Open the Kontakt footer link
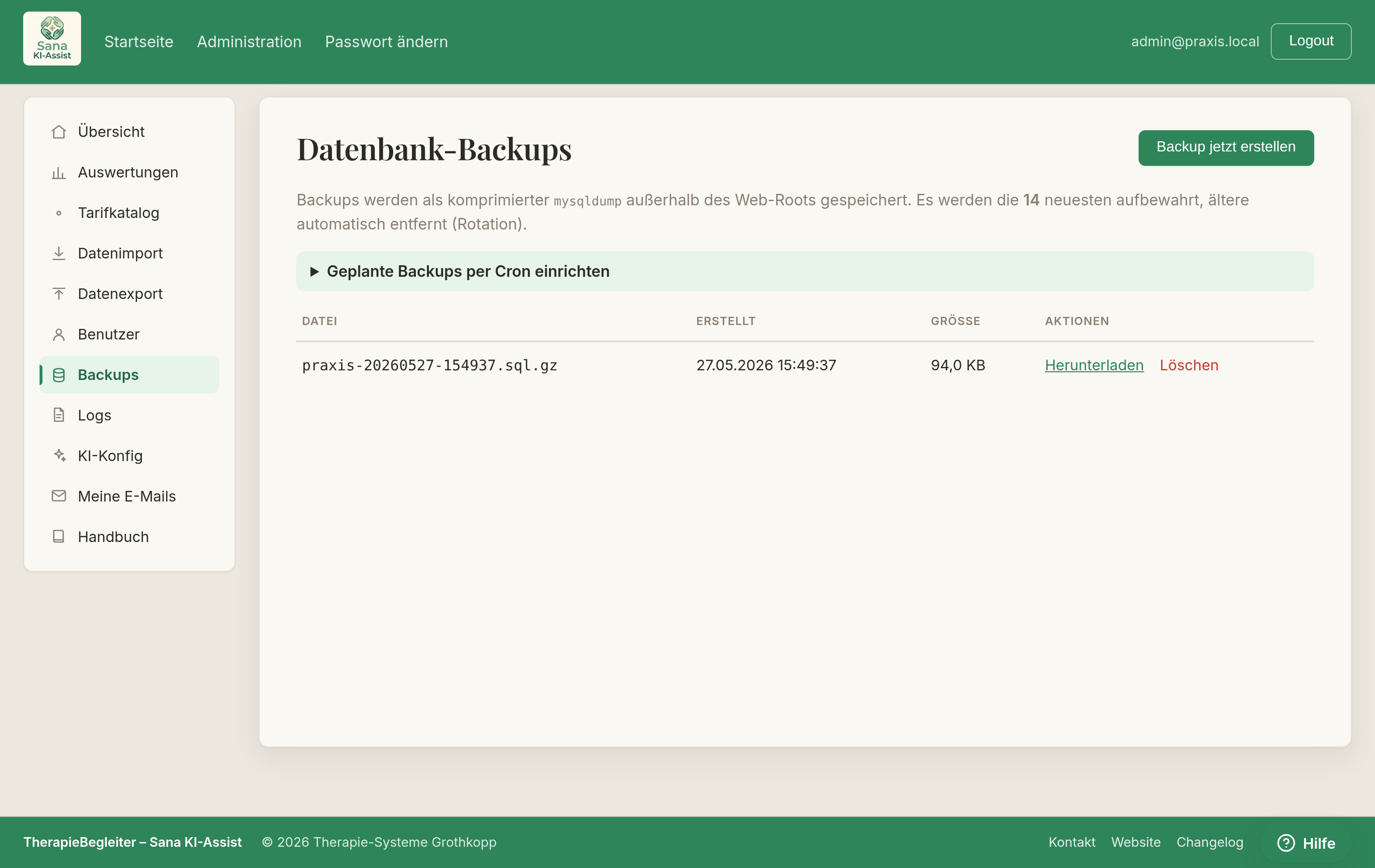1375x868 pixels. 1072,842
